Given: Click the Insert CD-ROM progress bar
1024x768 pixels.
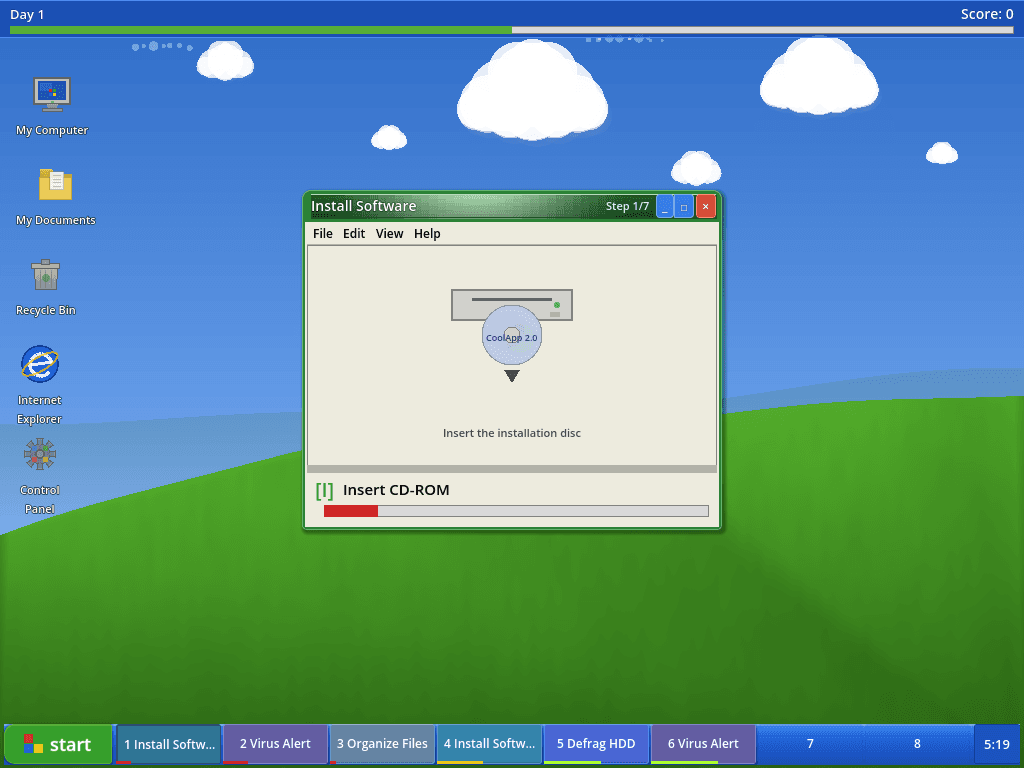Looking at the screenshot, I should 516,510.
